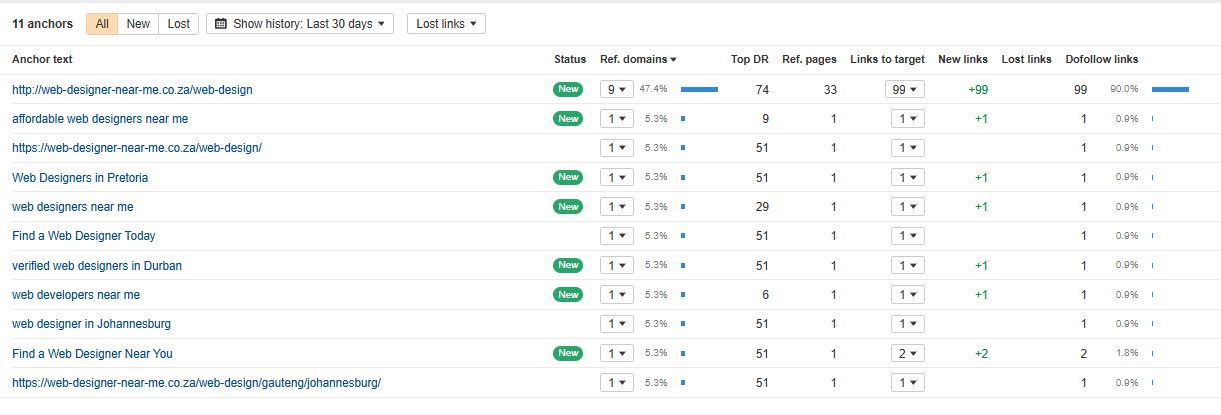
Task: Open anchor link web designer in Johannesburg
Action: 91,324
